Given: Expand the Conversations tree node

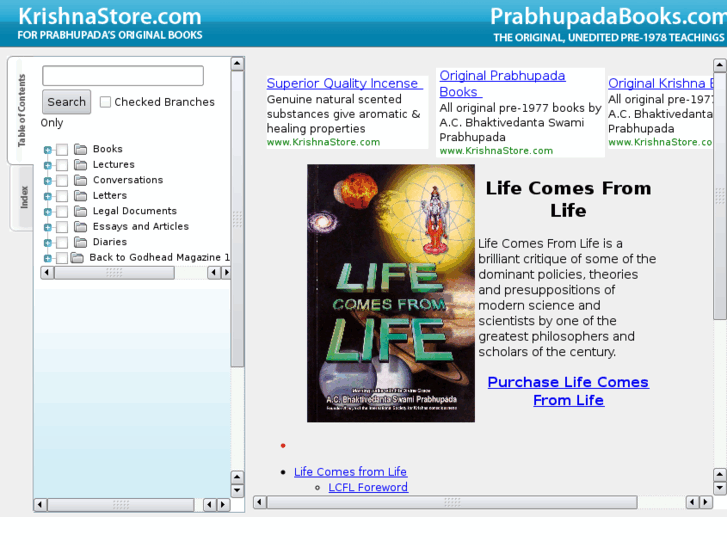Looking at the screenshot, I should coord(47,181).
